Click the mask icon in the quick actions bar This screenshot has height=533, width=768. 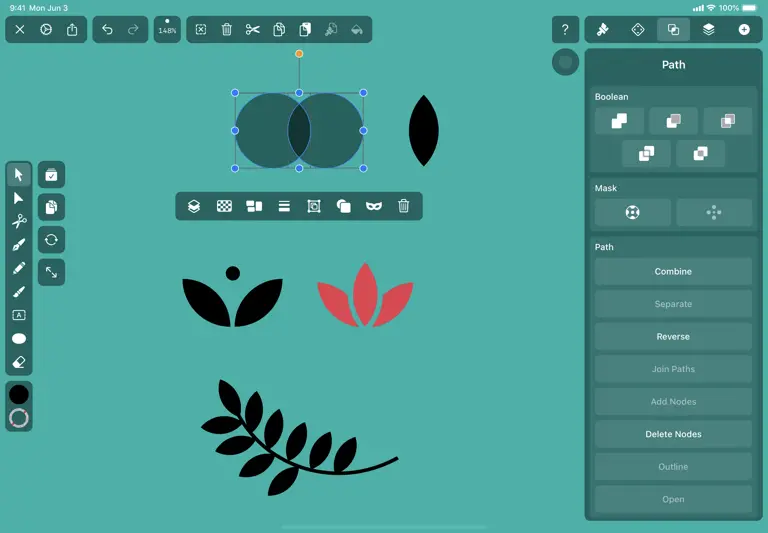pyautogui.click(x=374, y=206)
